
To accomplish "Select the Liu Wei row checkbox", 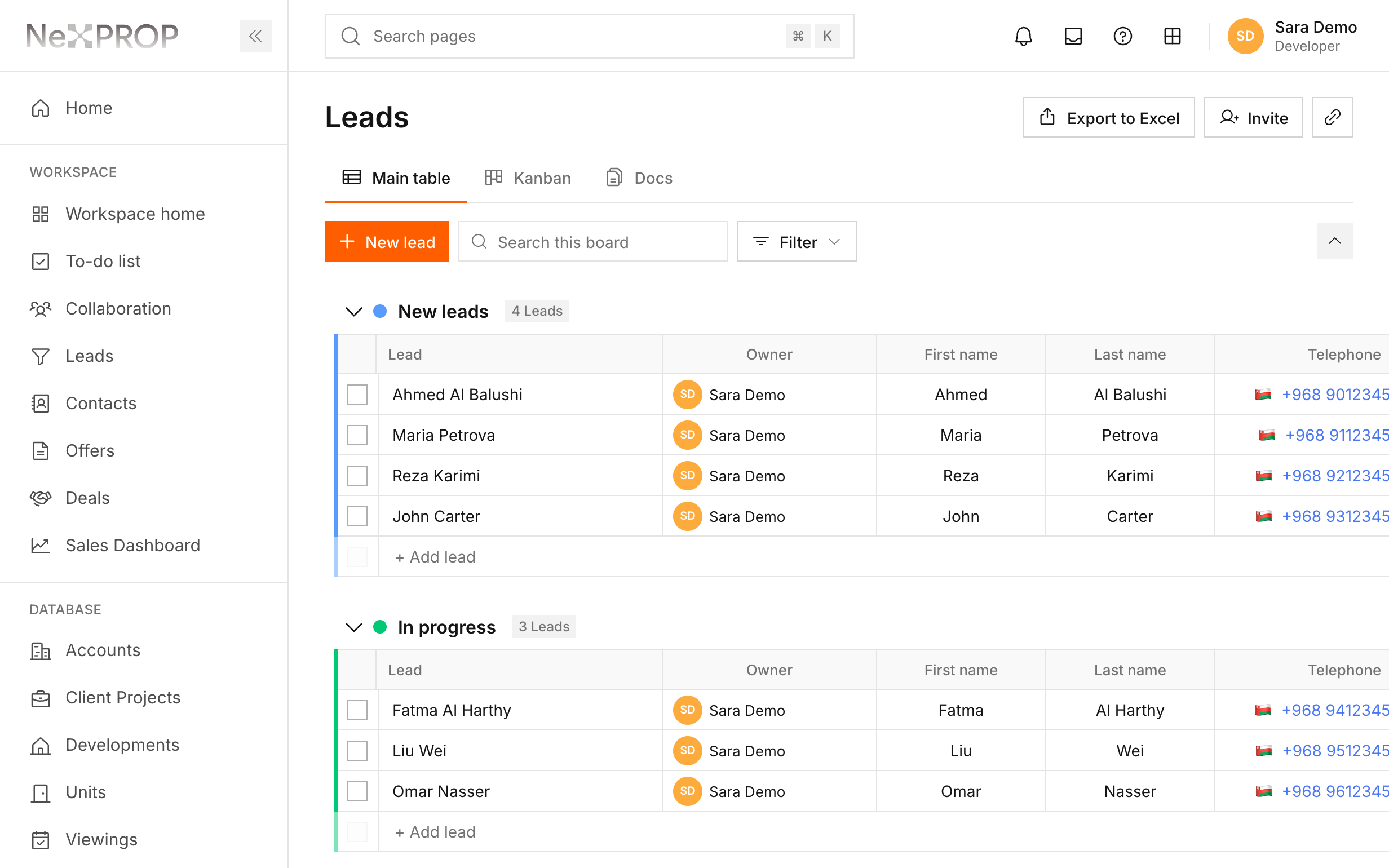I will [x=357, y=751].
